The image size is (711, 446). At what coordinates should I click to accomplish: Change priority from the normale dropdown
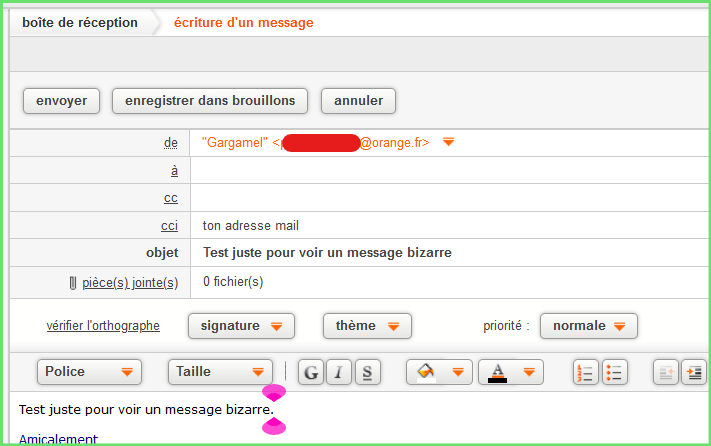[x=589, y=326]
